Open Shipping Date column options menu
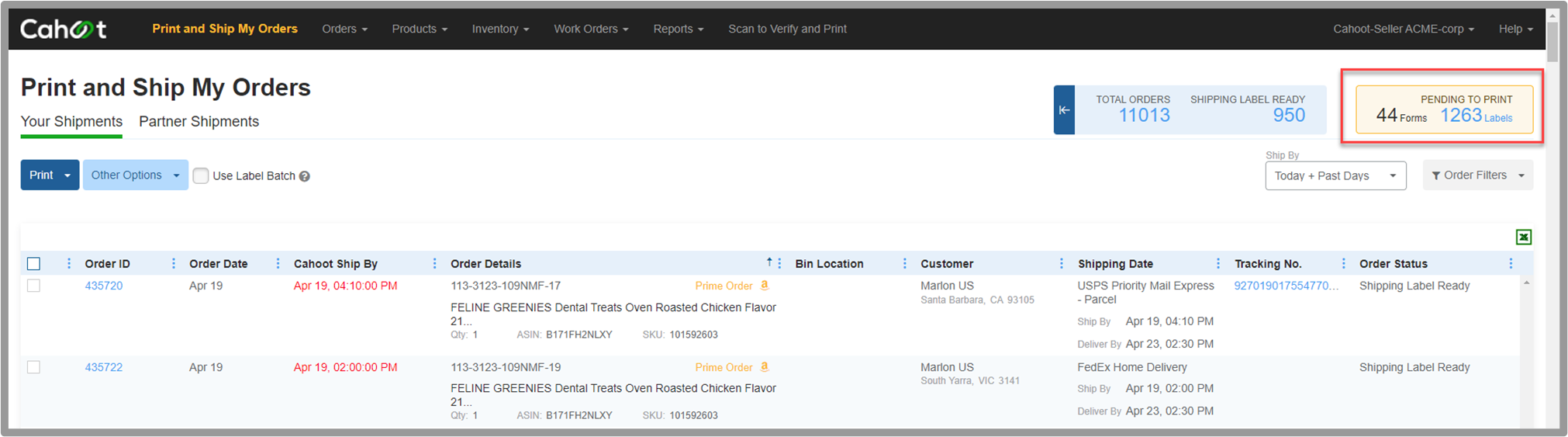The image size is (1568, 437). click(1218, 263)
